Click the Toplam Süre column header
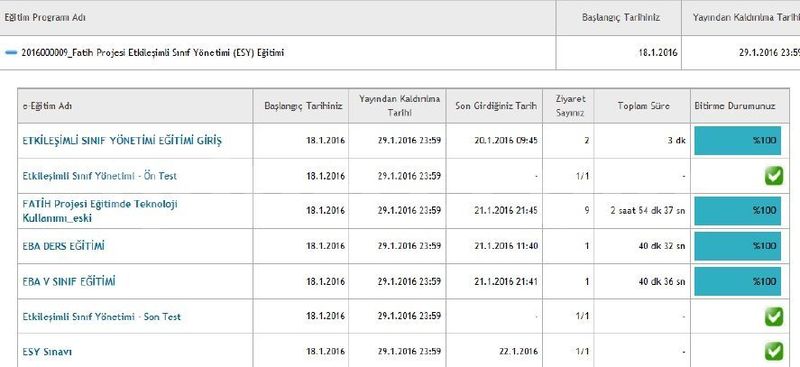 tap(643, 106)
